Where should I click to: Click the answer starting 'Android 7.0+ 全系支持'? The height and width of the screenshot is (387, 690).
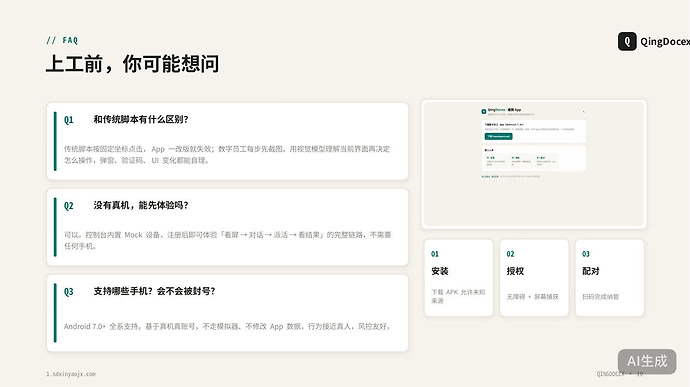click(x=228, y=326)
